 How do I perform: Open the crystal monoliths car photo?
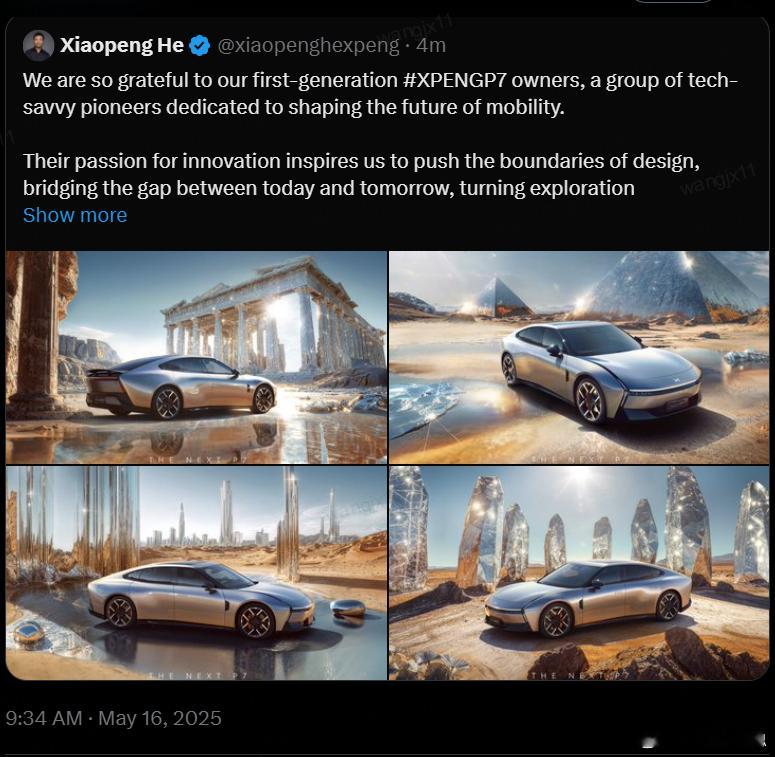(579, 573)
